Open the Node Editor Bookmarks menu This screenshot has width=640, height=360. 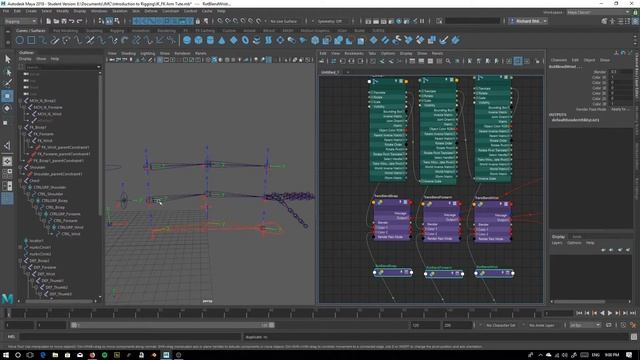[354, 53]
